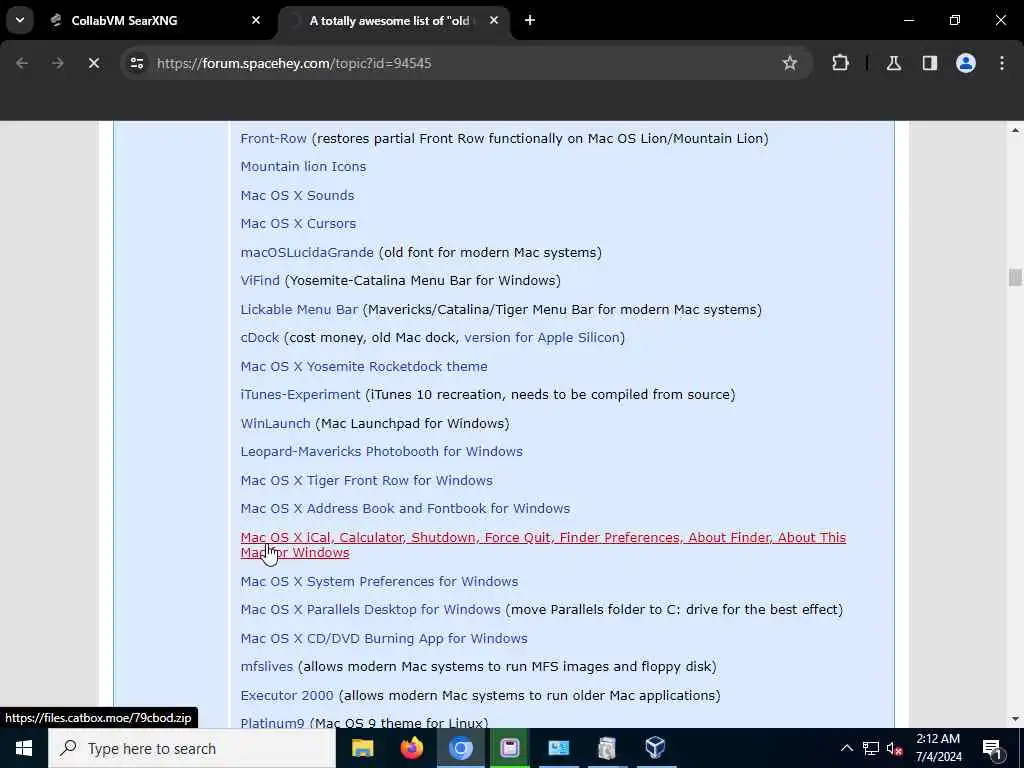Go forward with the forward arrow

click(x=58, y=63)
